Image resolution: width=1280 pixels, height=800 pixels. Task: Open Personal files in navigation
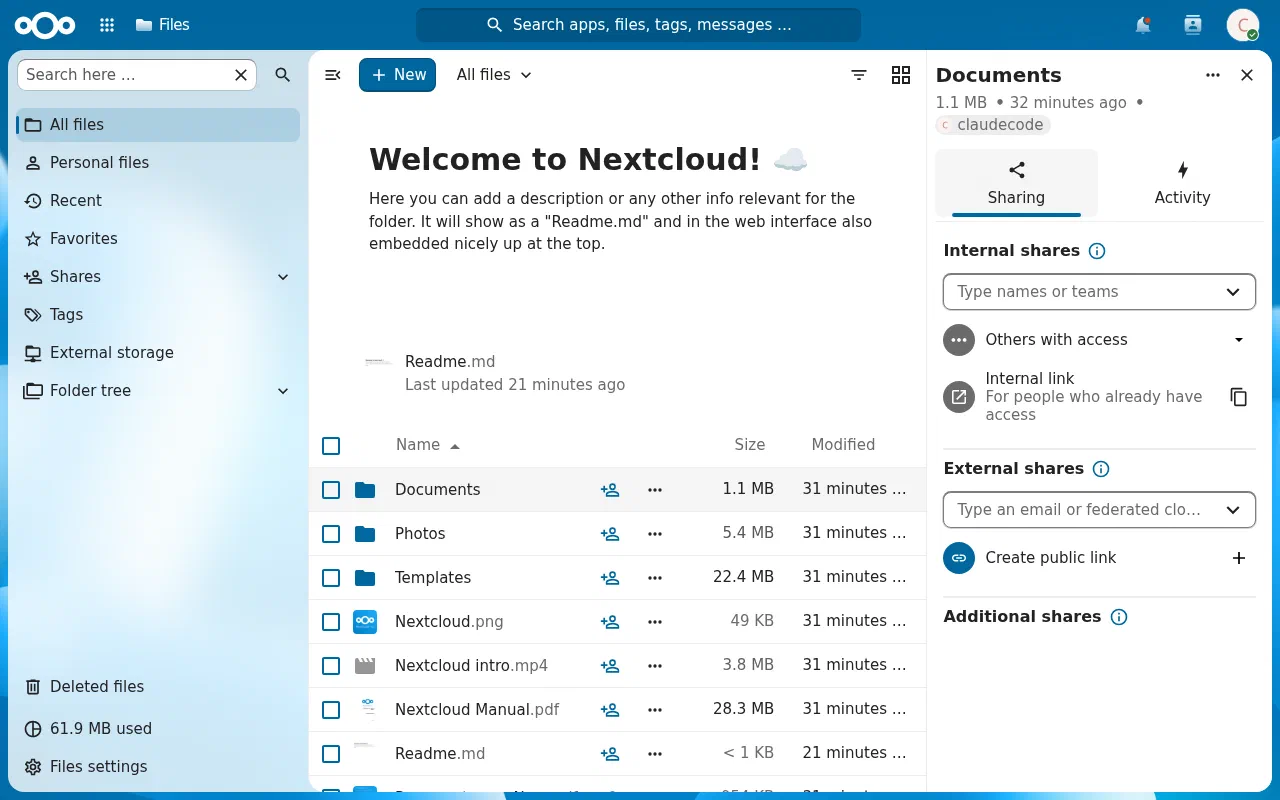tap(158, 163)
